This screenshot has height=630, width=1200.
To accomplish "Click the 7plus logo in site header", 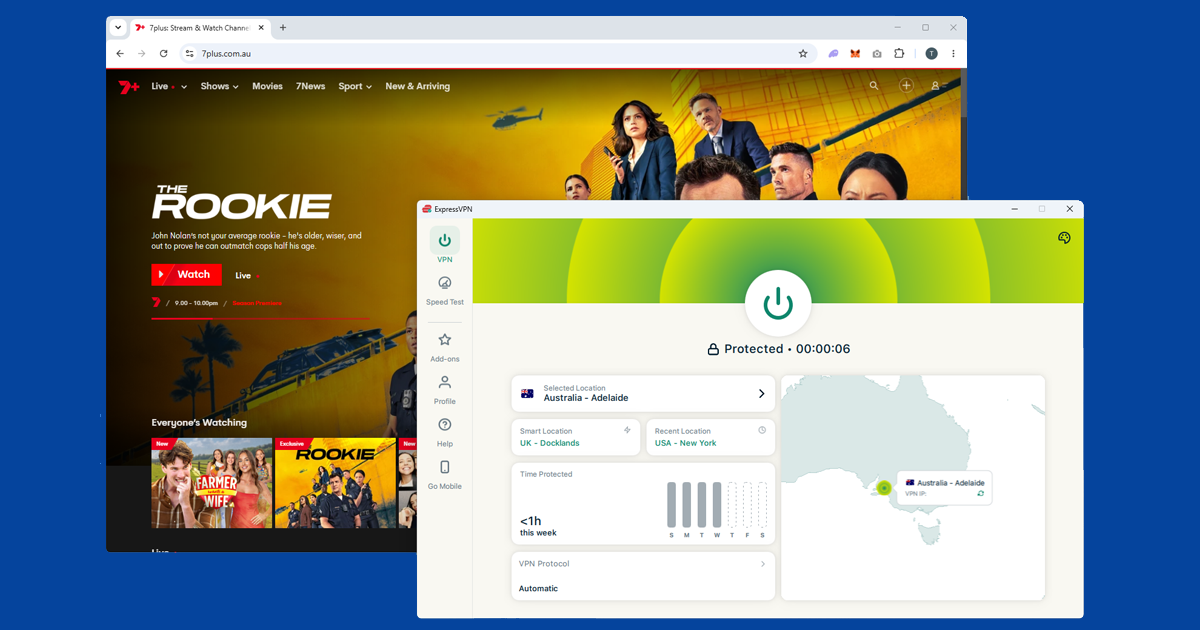I will 129,86.
